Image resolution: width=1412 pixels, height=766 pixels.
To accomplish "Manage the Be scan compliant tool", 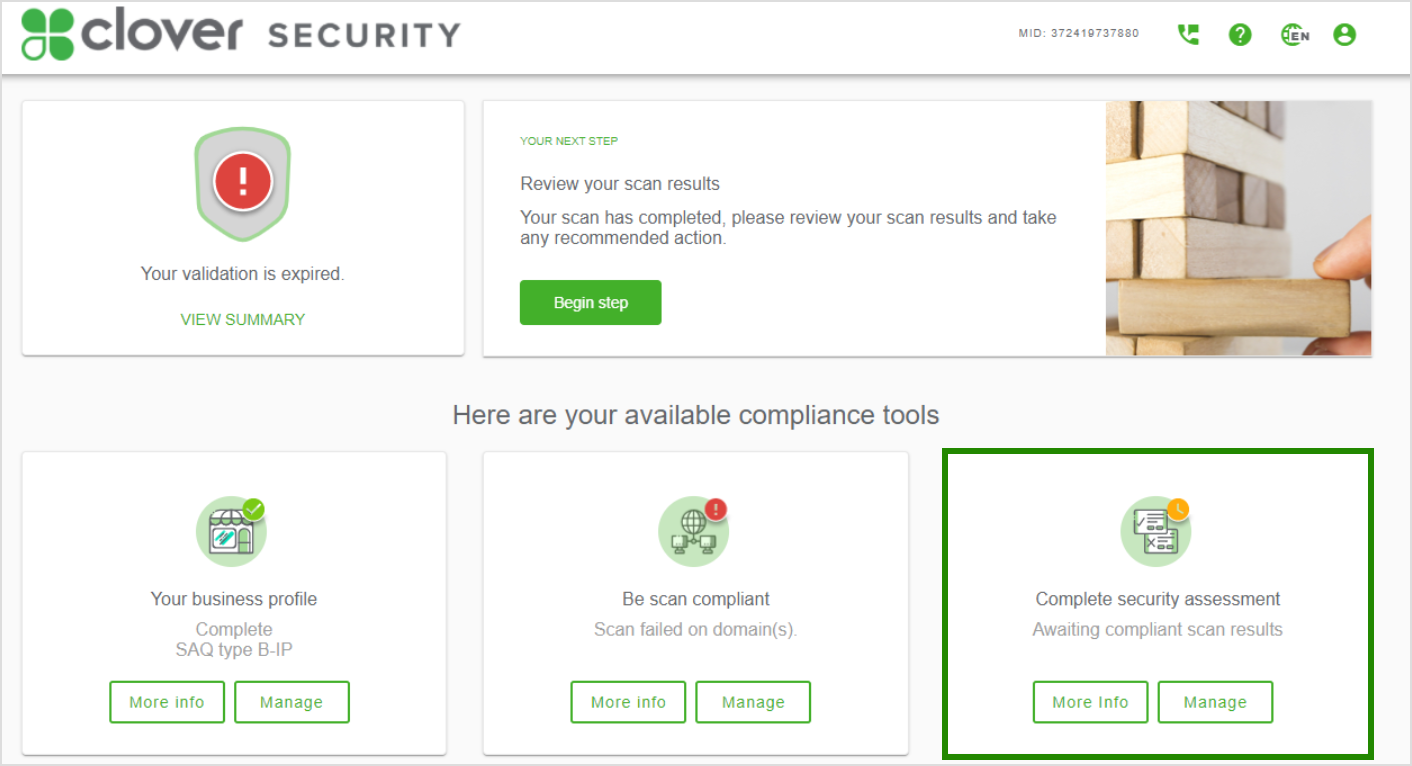I will point(753,702).
